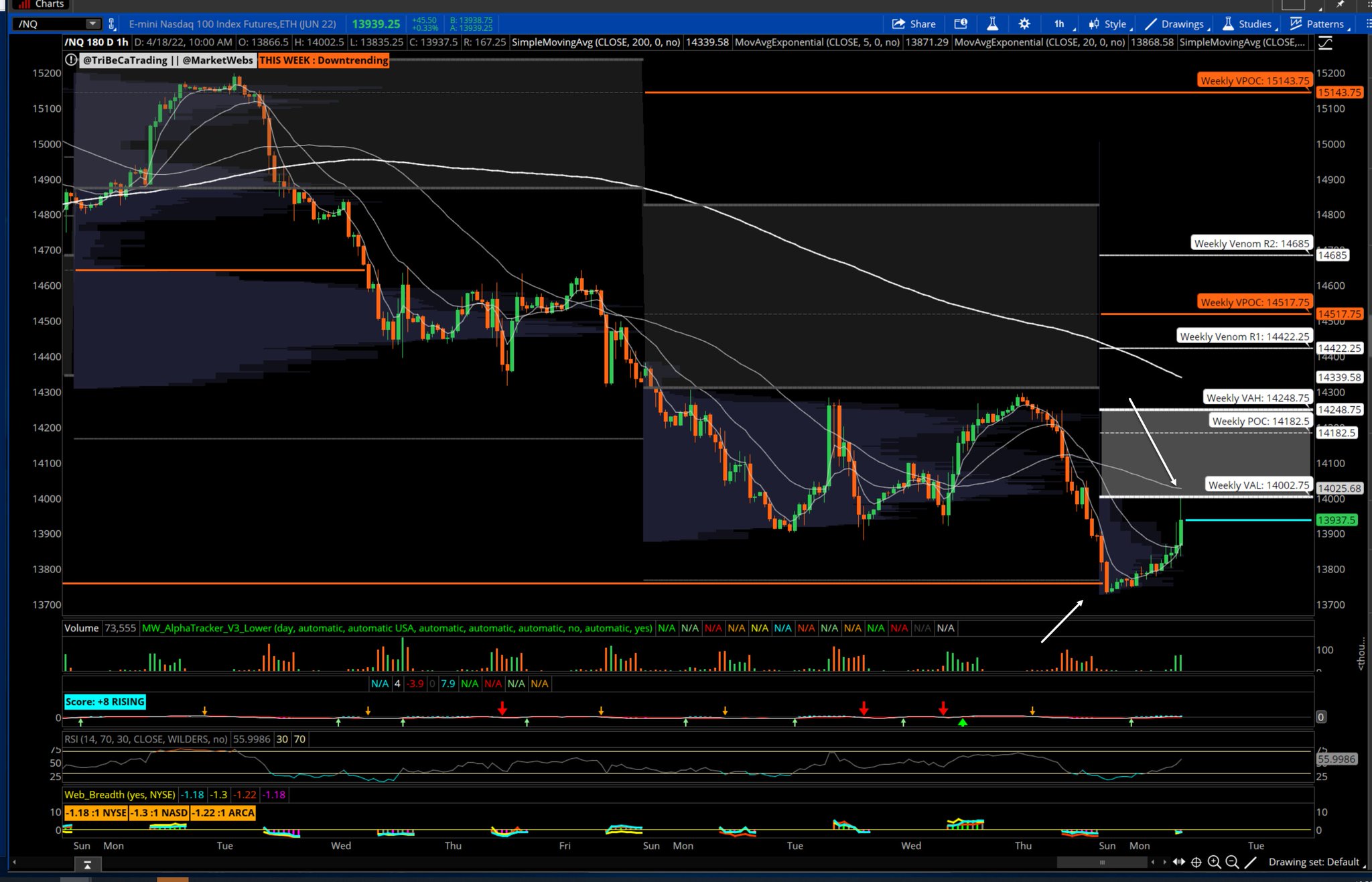
Task: Click the alert report icon next to Share
Action: point(961,23)
